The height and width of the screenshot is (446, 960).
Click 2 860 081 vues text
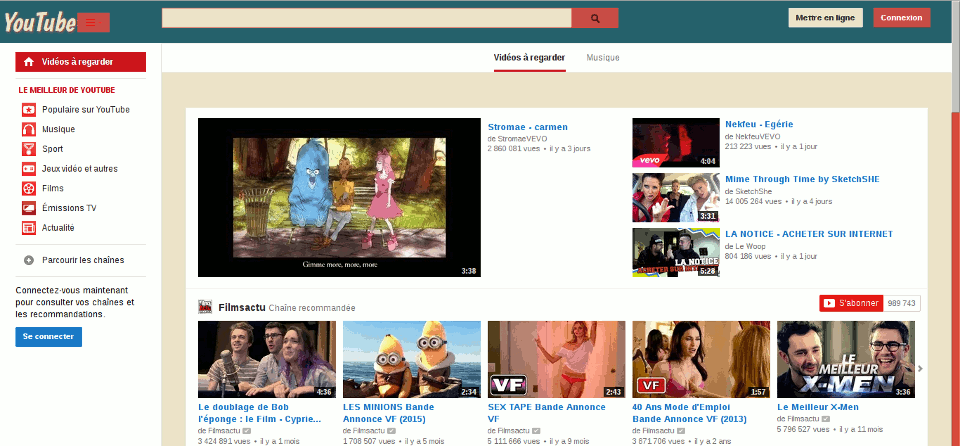pyautogui.click(x=512, y=149)
